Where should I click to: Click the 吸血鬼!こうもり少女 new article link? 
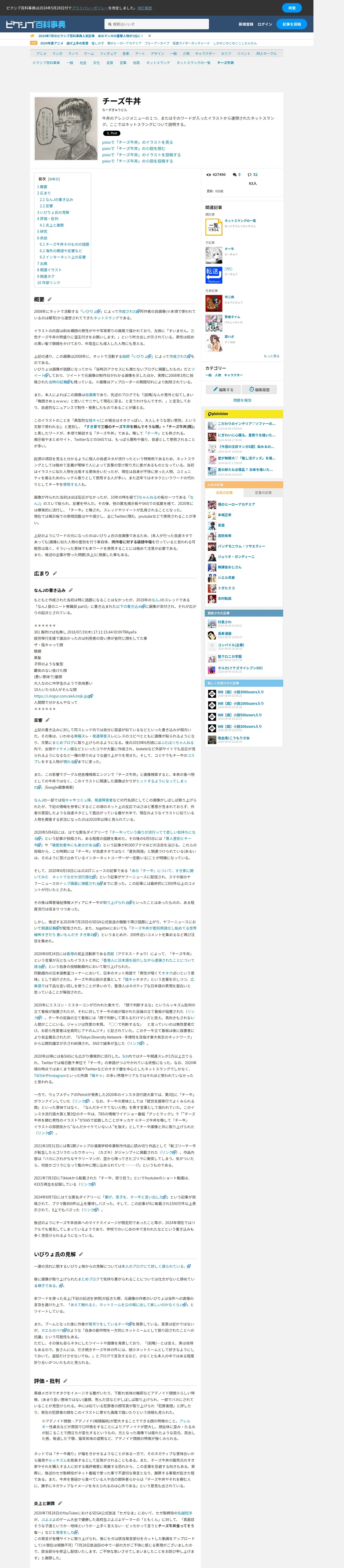coord(233,738)
